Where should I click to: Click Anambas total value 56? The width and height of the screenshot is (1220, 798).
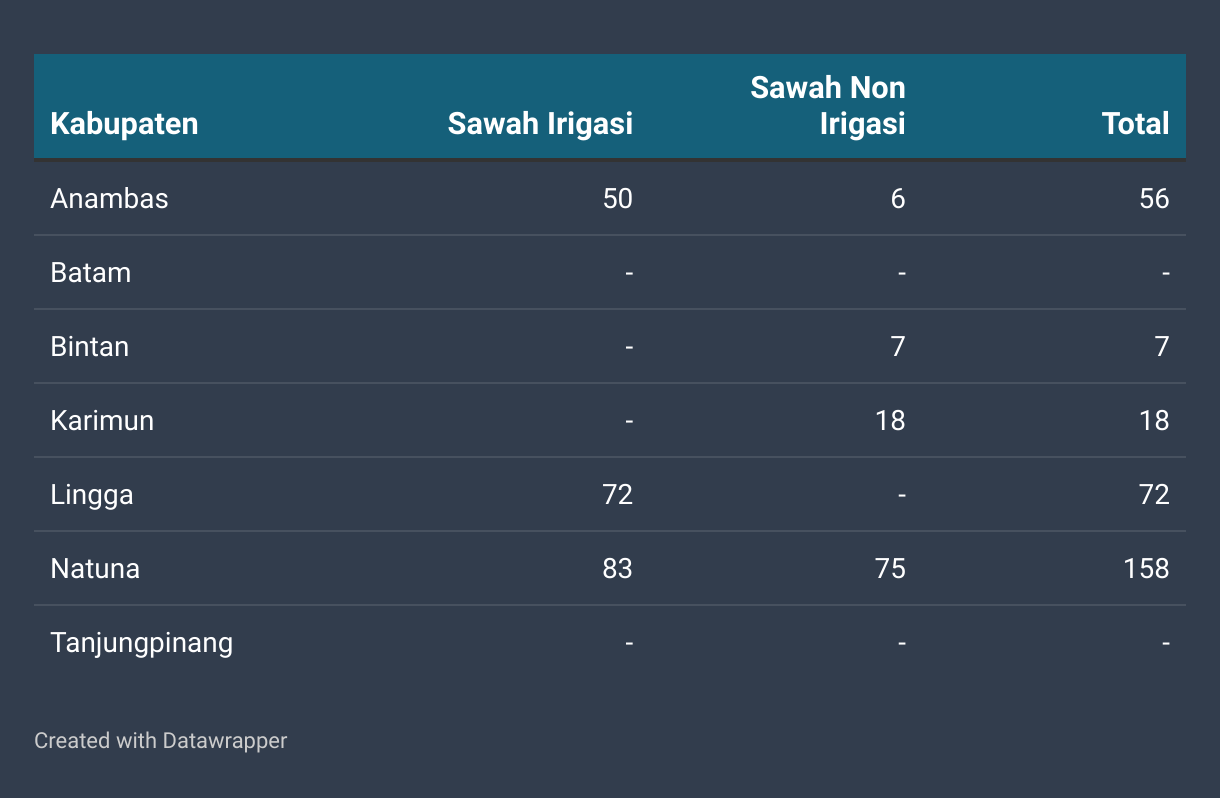pos(1154,199)
